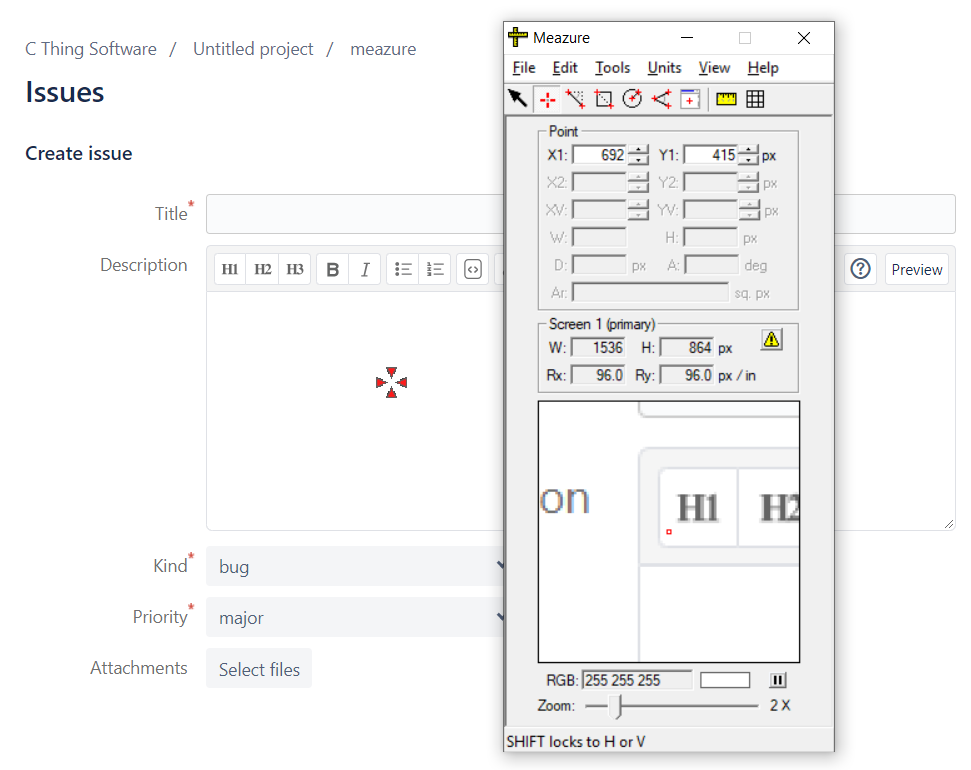The height and width of the screenshot is (770, 971).
Task: Click inside the Description text area
Action: point(355,411)
